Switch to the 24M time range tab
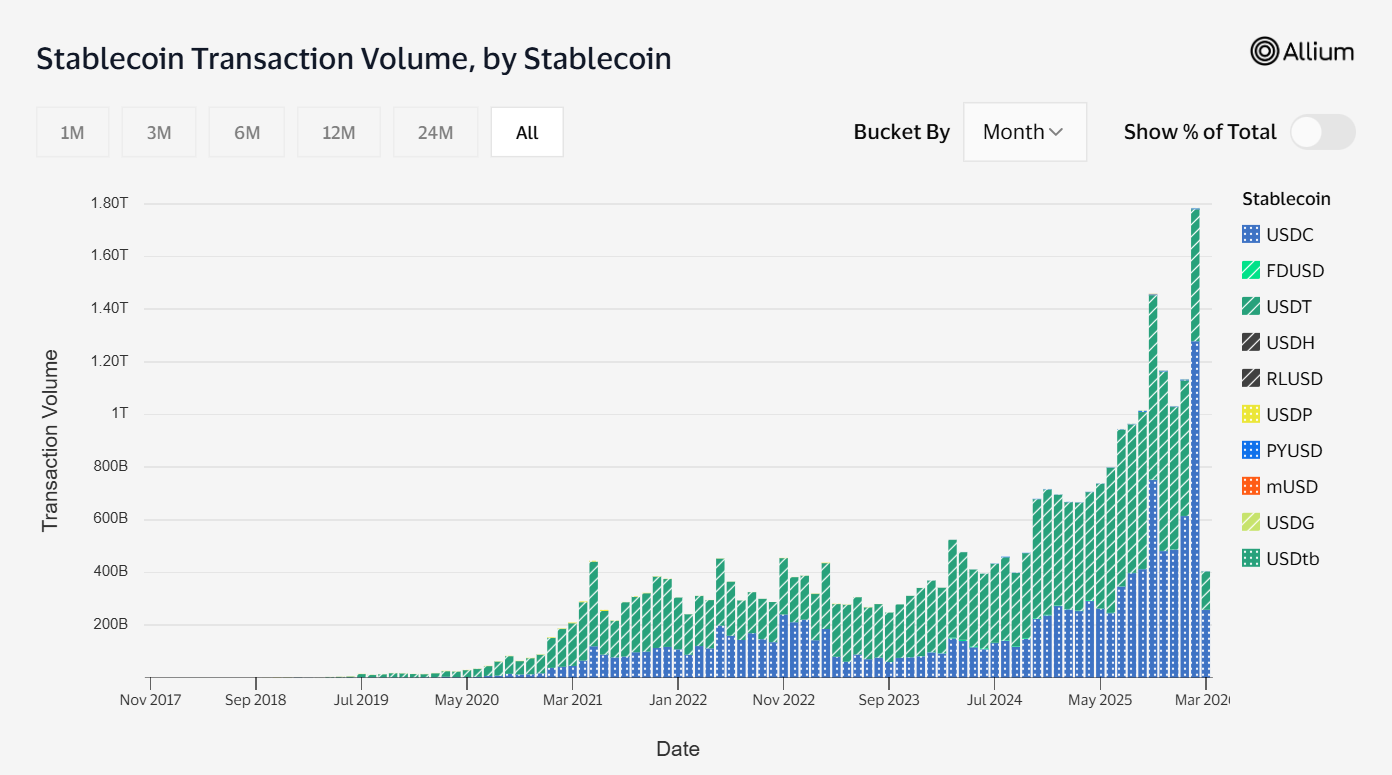The height and width of the screenshot is (775, 1392). point(435,131)
